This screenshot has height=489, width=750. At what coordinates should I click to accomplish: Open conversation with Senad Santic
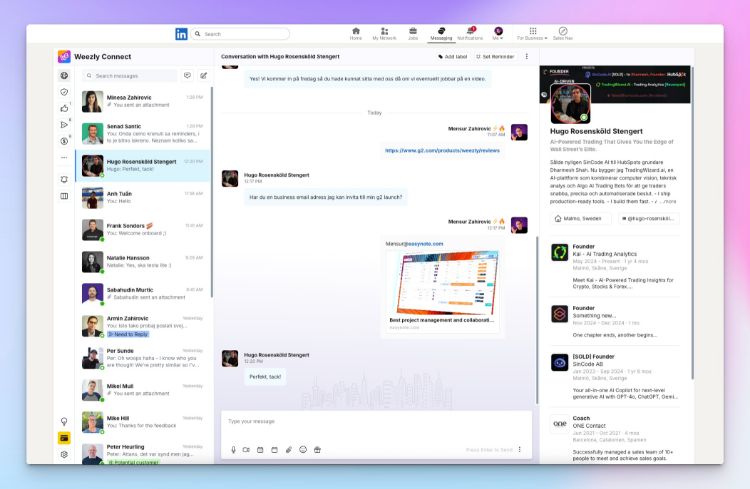coord(143,133)
